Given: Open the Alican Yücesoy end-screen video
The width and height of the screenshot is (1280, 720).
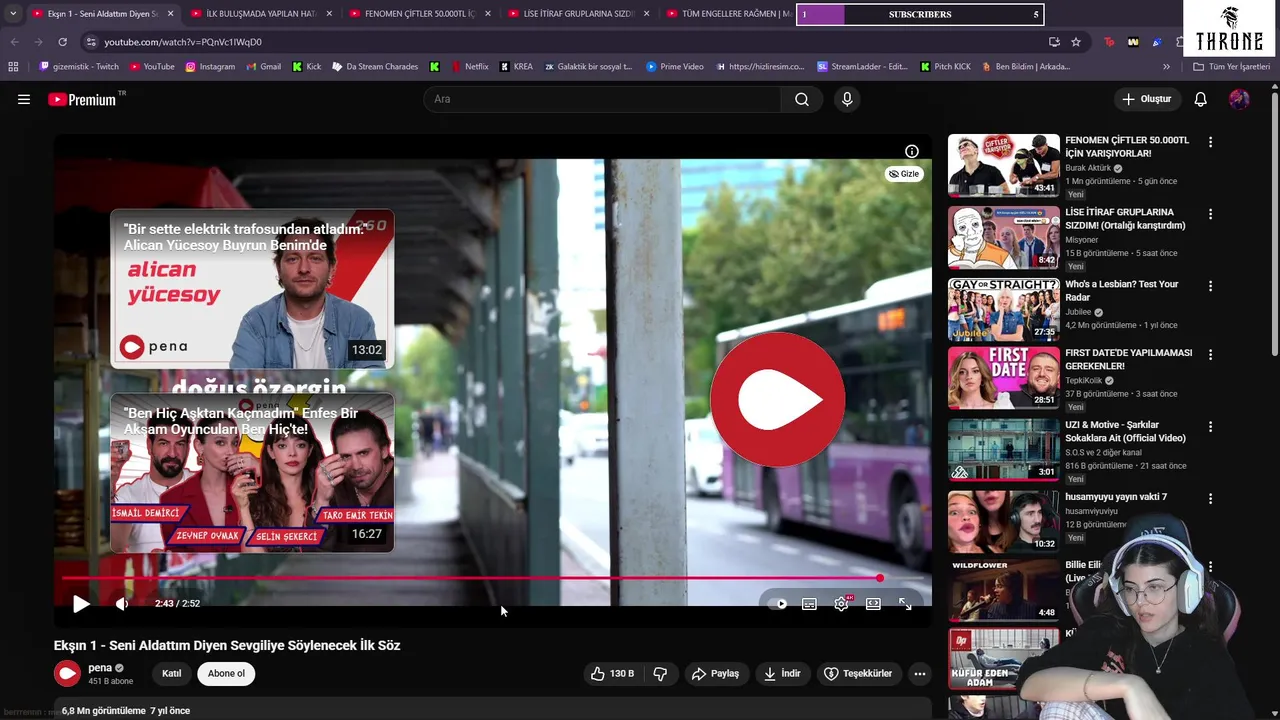Looking at the screenshot, I should (x=252, y=289).
